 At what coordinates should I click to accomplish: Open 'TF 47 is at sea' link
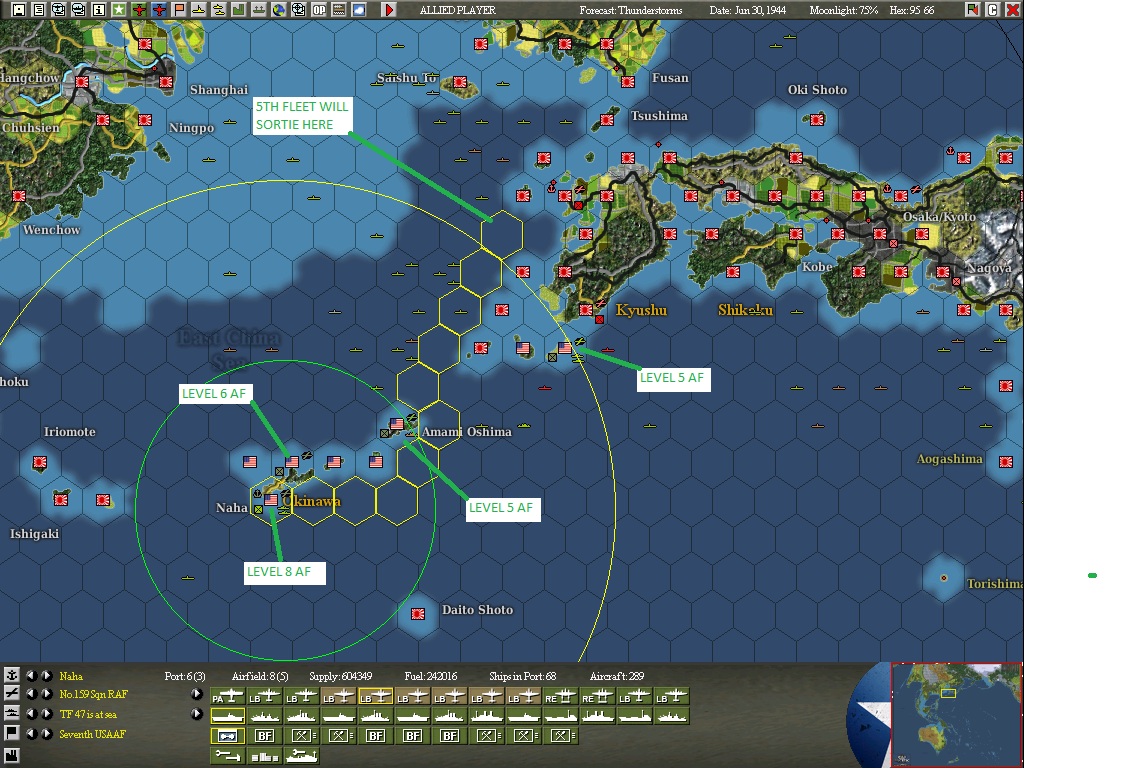[x=88, y=714]
